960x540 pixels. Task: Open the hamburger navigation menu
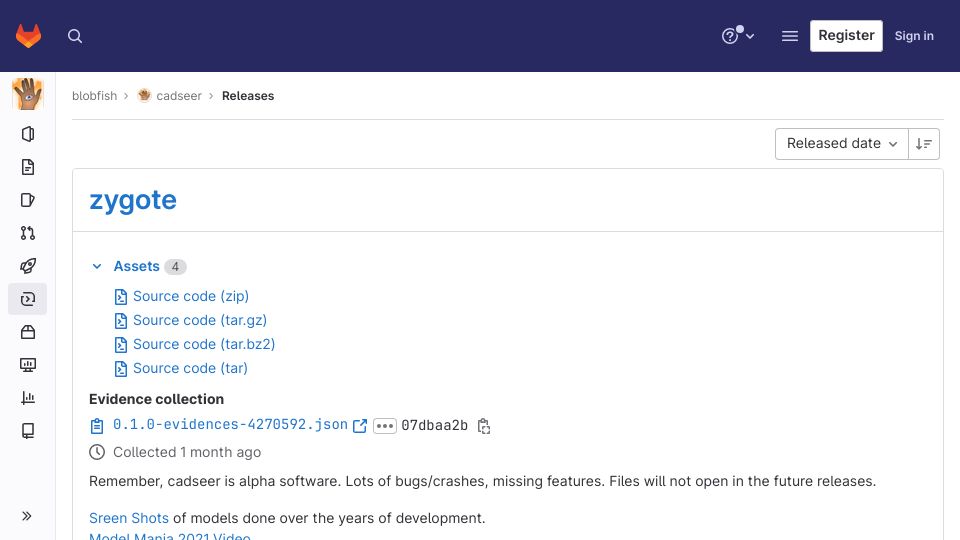point(790,36)
